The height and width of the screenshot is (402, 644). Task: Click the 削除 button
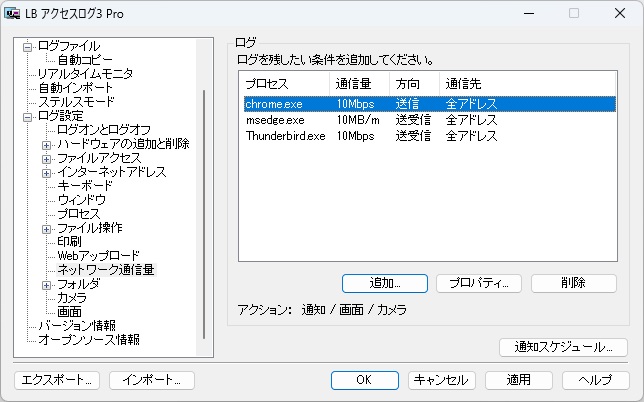pos(574,283)
